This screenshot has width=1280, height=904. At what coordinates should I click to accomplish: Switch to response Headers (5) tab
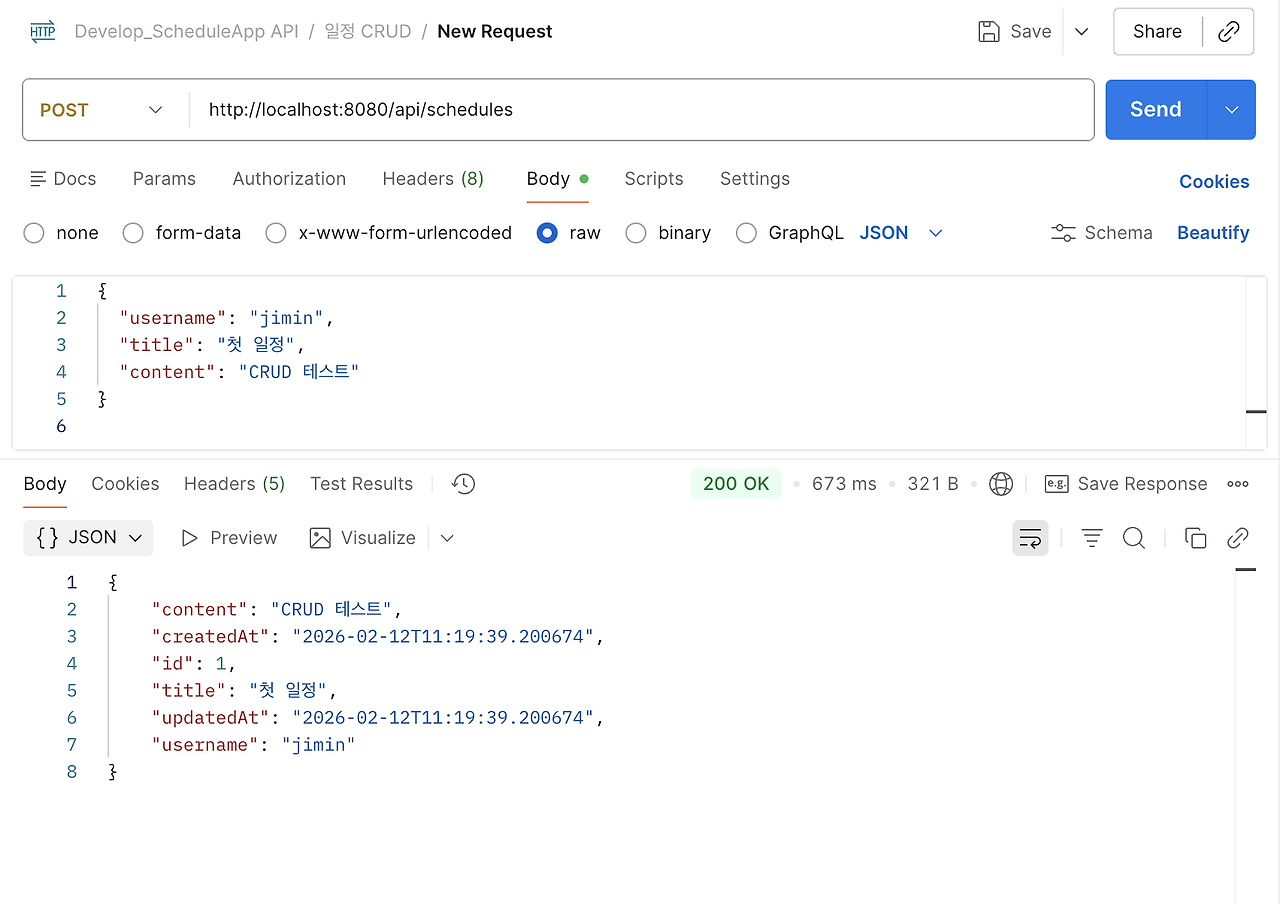[x=234, y=484]
